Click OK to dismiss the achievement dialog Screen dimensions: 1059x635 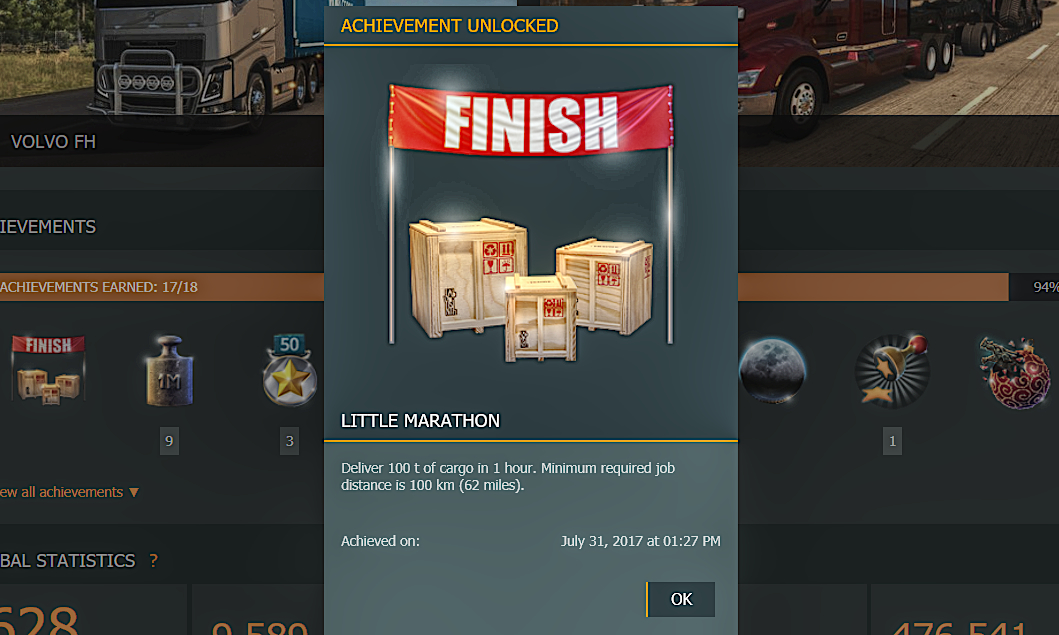point(681,599)
